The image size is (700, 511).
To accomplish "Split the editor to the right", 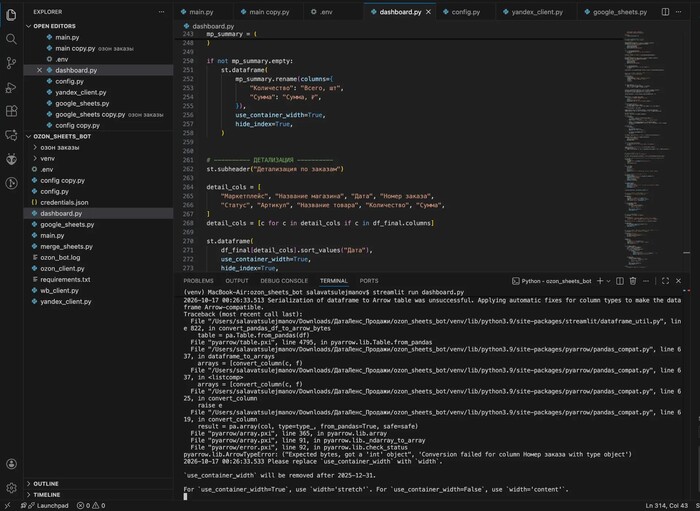I will tap(665, 12).
